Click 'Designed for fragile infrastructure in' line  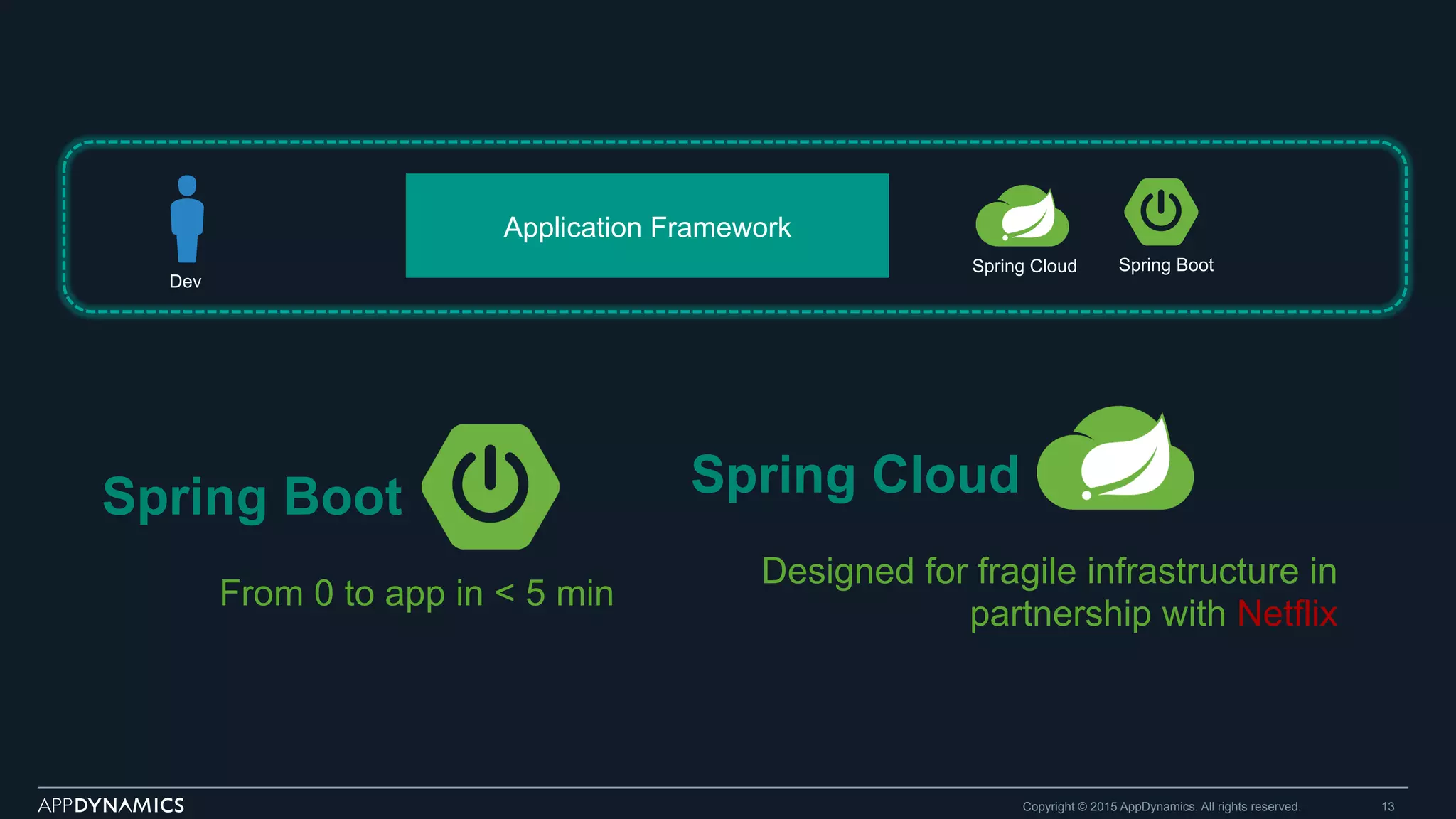(x=1049, y=572)
